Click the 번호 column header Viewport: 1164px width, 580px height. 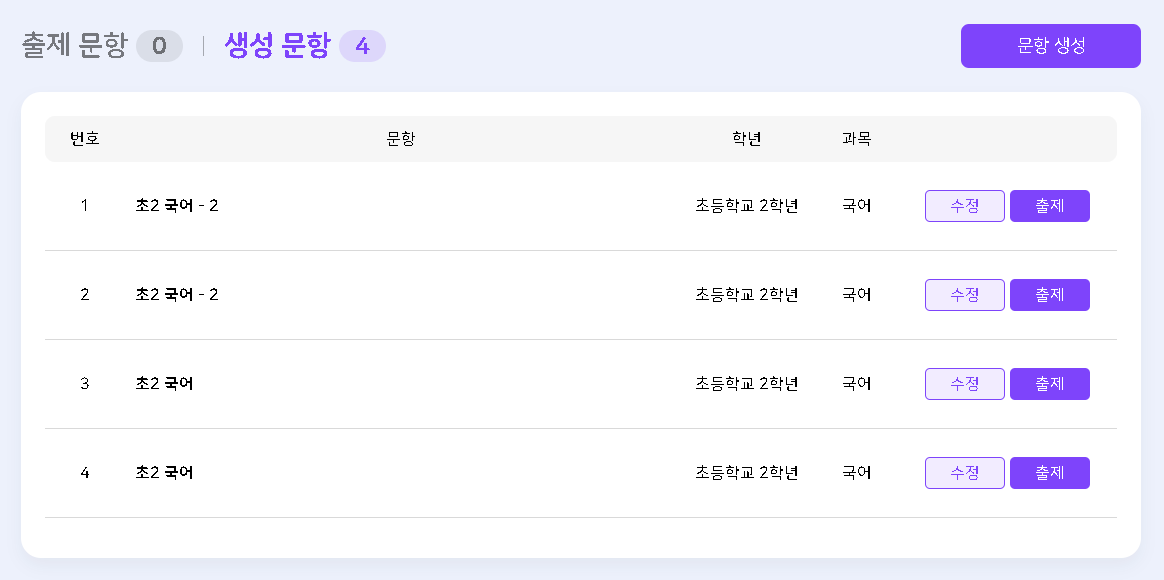(x=84, y=139)
